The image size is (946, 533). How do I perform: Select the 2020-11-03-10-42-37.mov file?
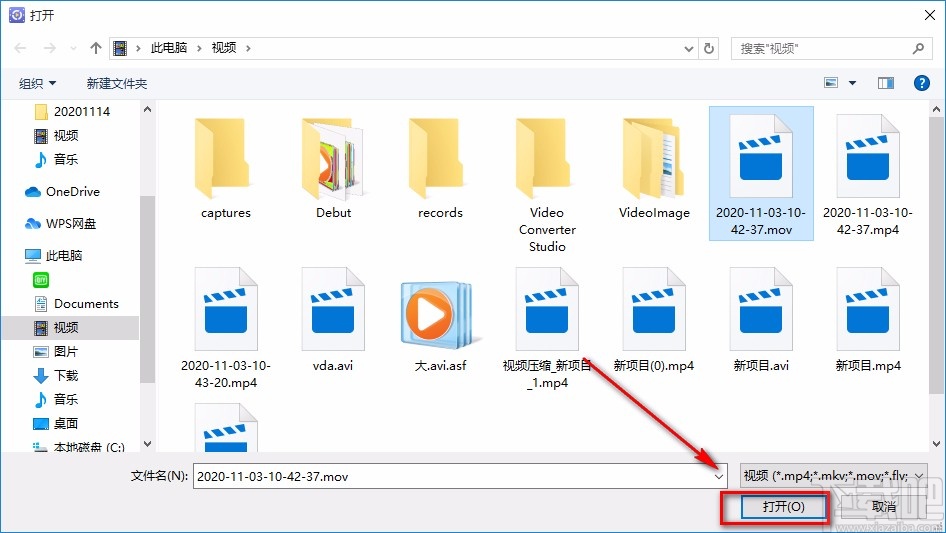pyautogui.click(x=761, y=174)
